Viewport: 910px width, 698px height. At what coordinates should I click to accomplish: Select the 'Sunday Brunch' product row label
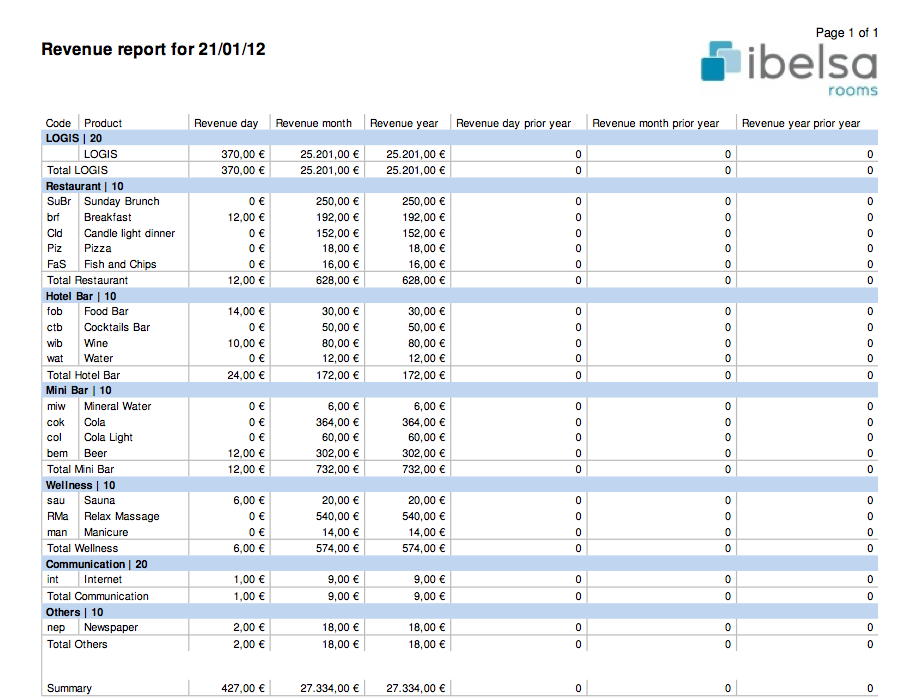pos(121,201)
